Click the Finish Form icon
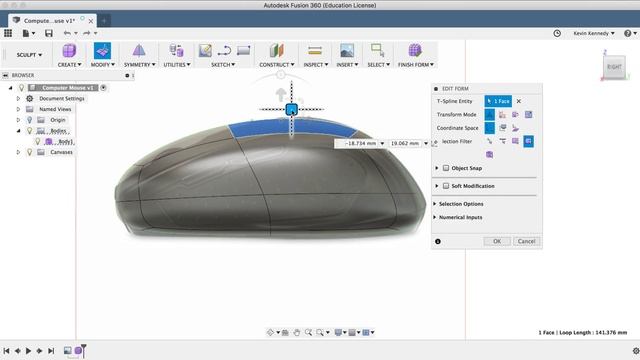Viewport: 640px width, 360px height. click(x=415, y=51)
